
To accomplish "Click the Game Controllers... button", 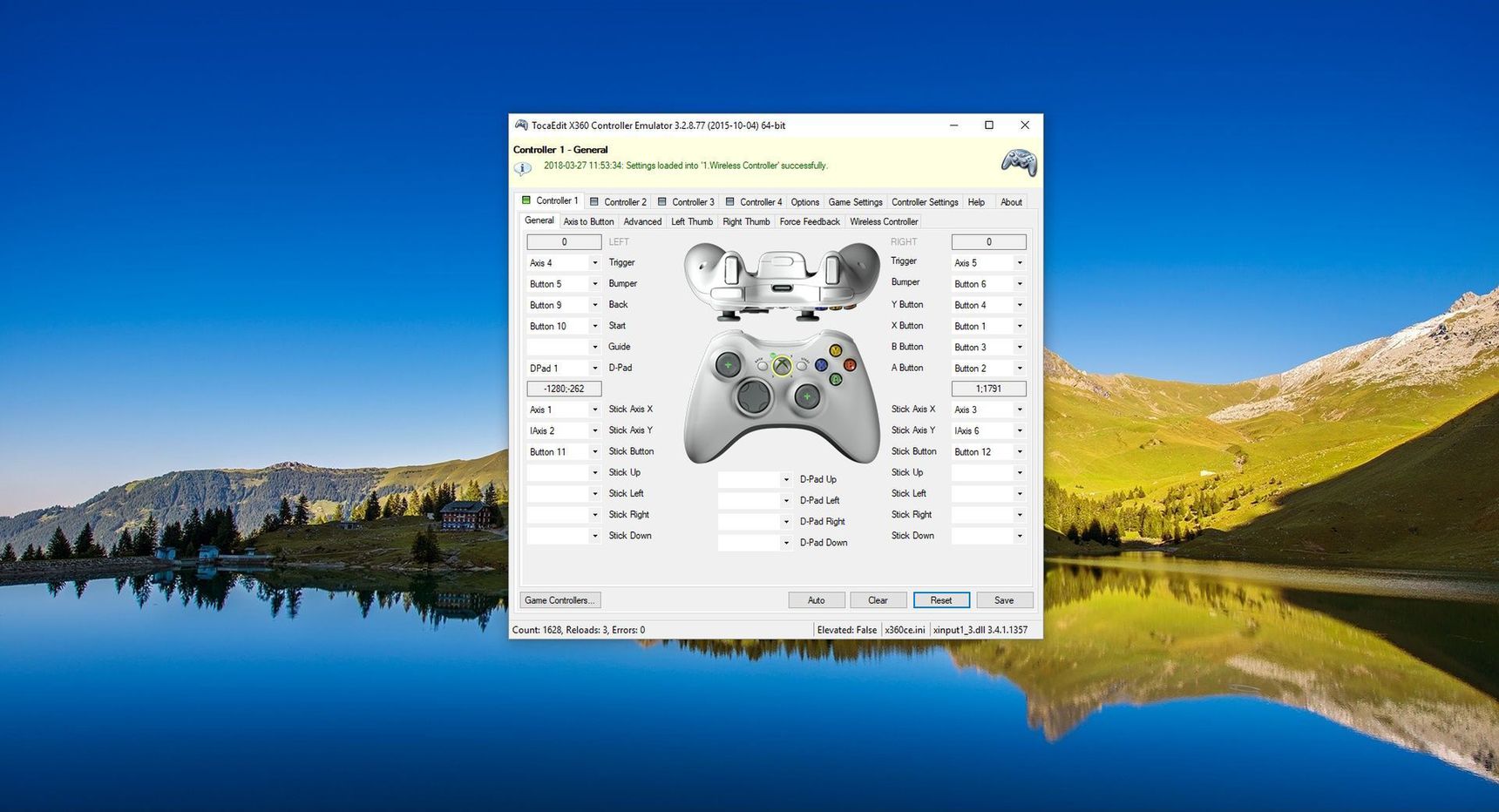I will coord(560,600).
